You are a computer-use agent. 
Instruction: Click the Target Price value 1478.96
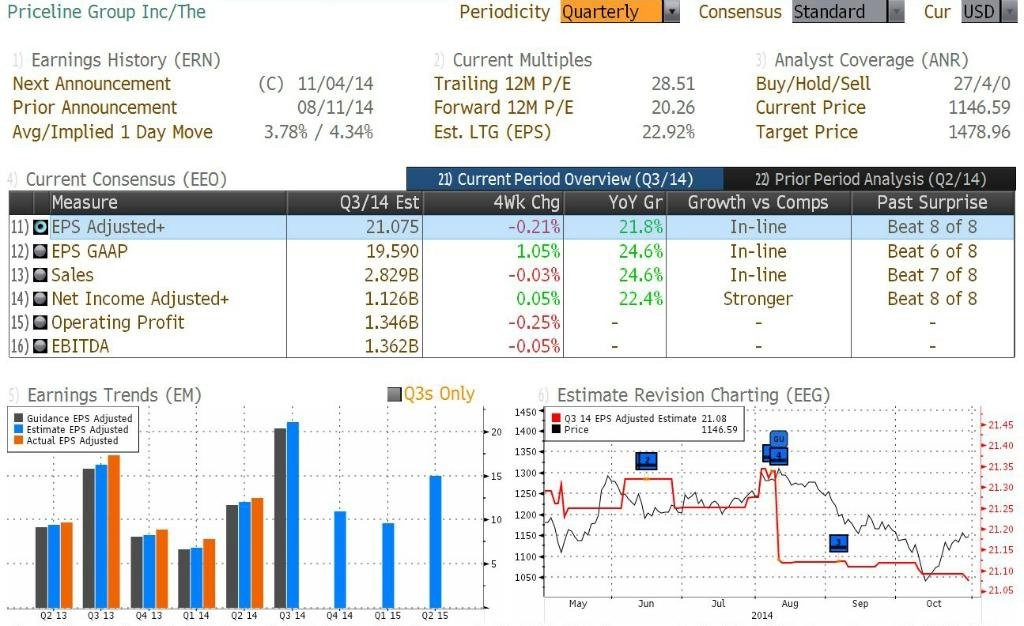tap(980, 132)
